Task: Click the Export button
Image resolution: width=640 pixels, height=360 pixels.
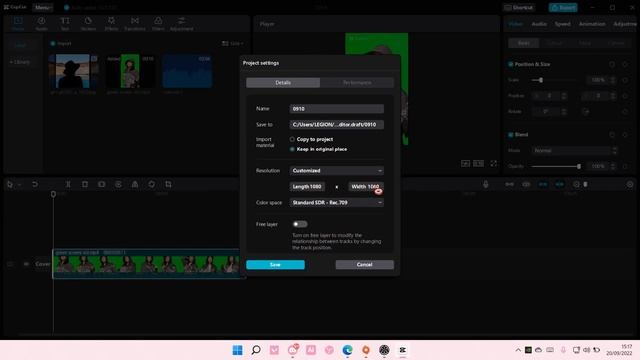Action: [563, 7]
